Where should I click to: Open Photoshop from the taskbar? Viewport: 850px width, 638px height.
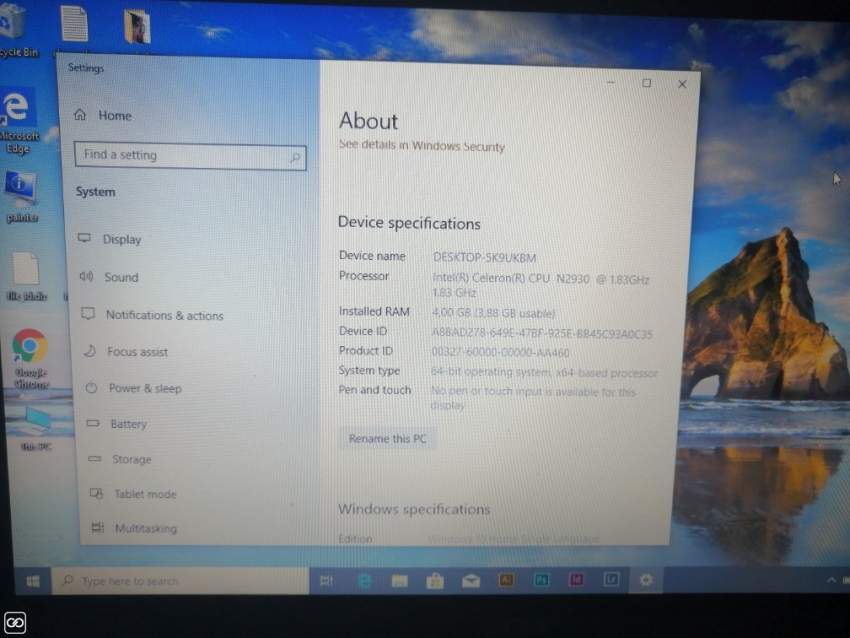[543, 580]
